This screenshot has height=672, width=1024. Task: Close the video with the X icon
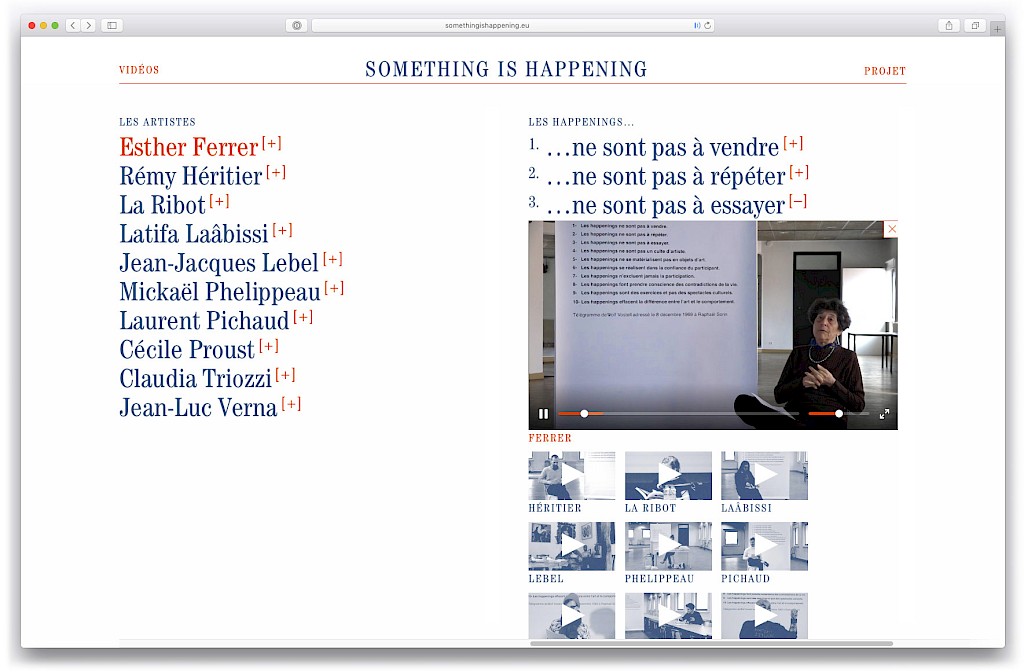[x=892, y=229]
